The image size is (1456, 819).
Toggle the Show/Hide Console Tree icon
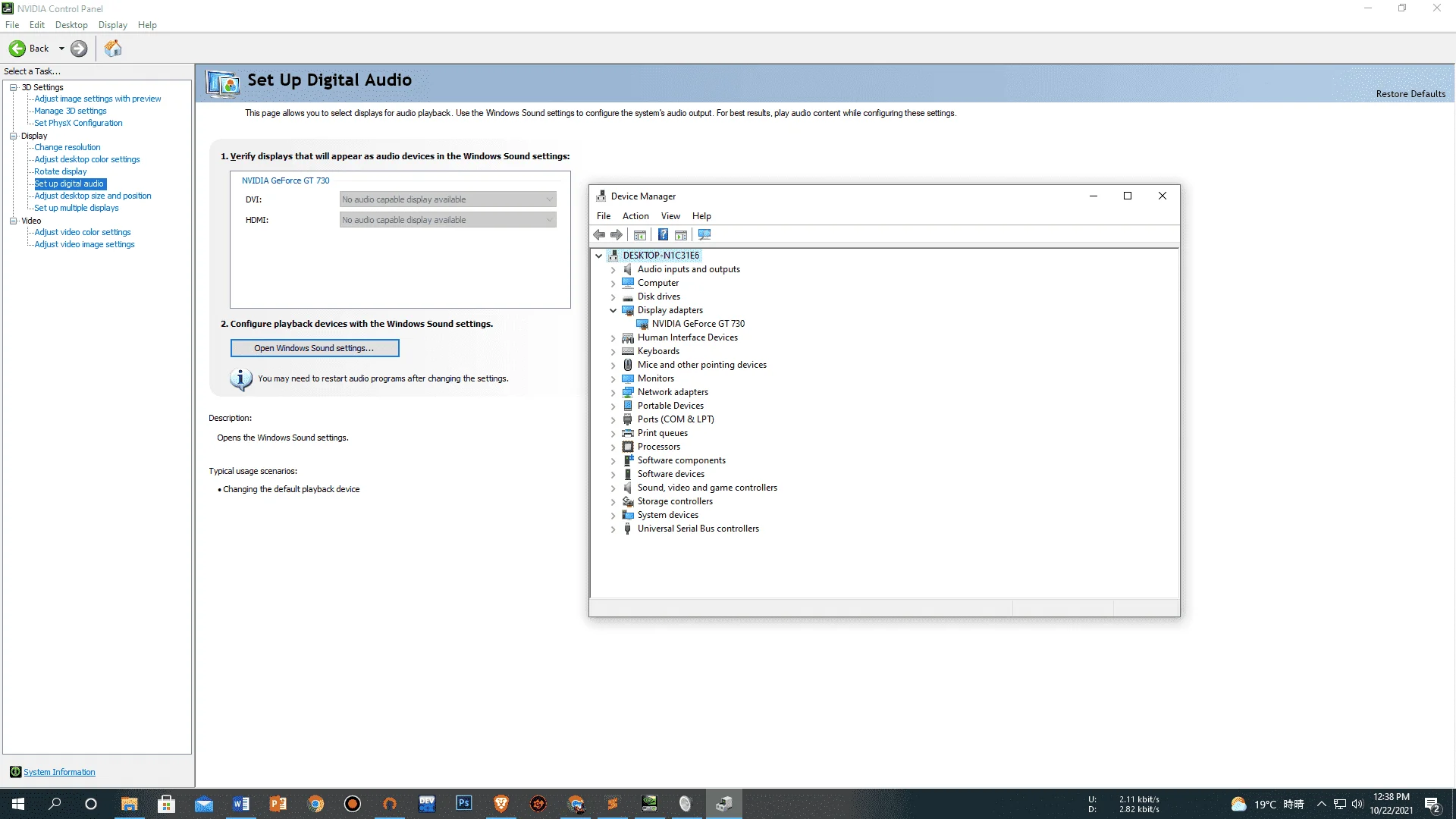(x=640, y=235)
